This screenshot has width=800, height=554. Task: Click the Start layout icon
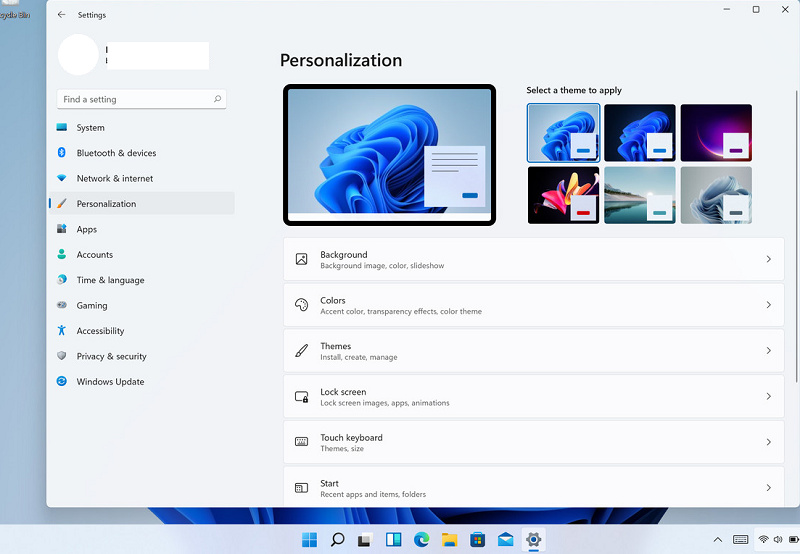(x=302, y=488)
